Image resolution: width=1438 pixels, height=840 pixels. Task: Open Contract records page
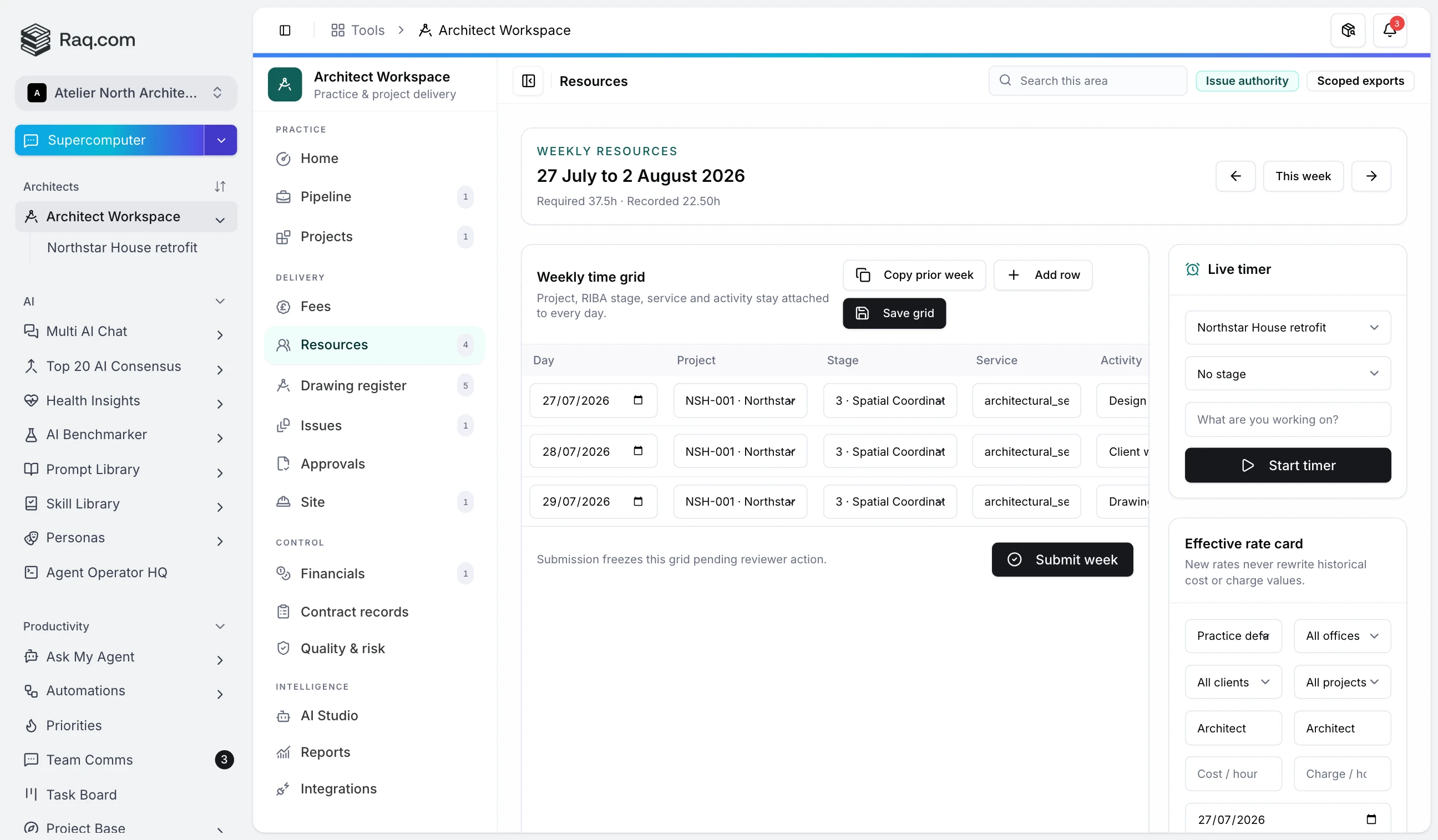coord(375,612)
